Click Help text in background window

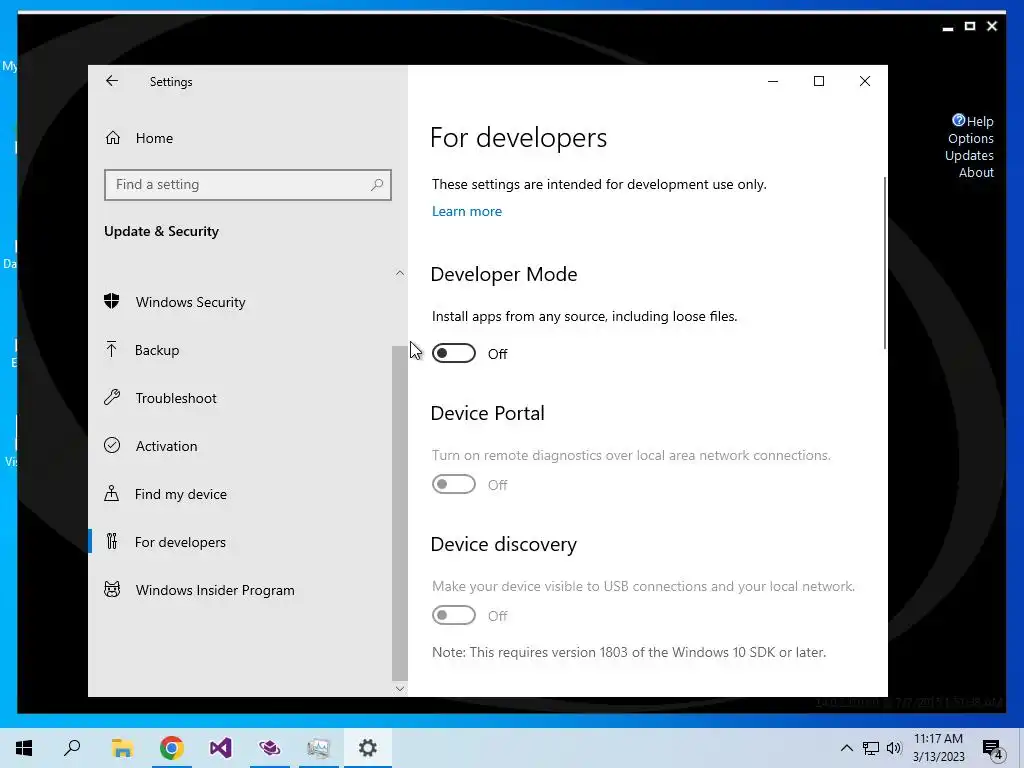[x=980, y=121]
